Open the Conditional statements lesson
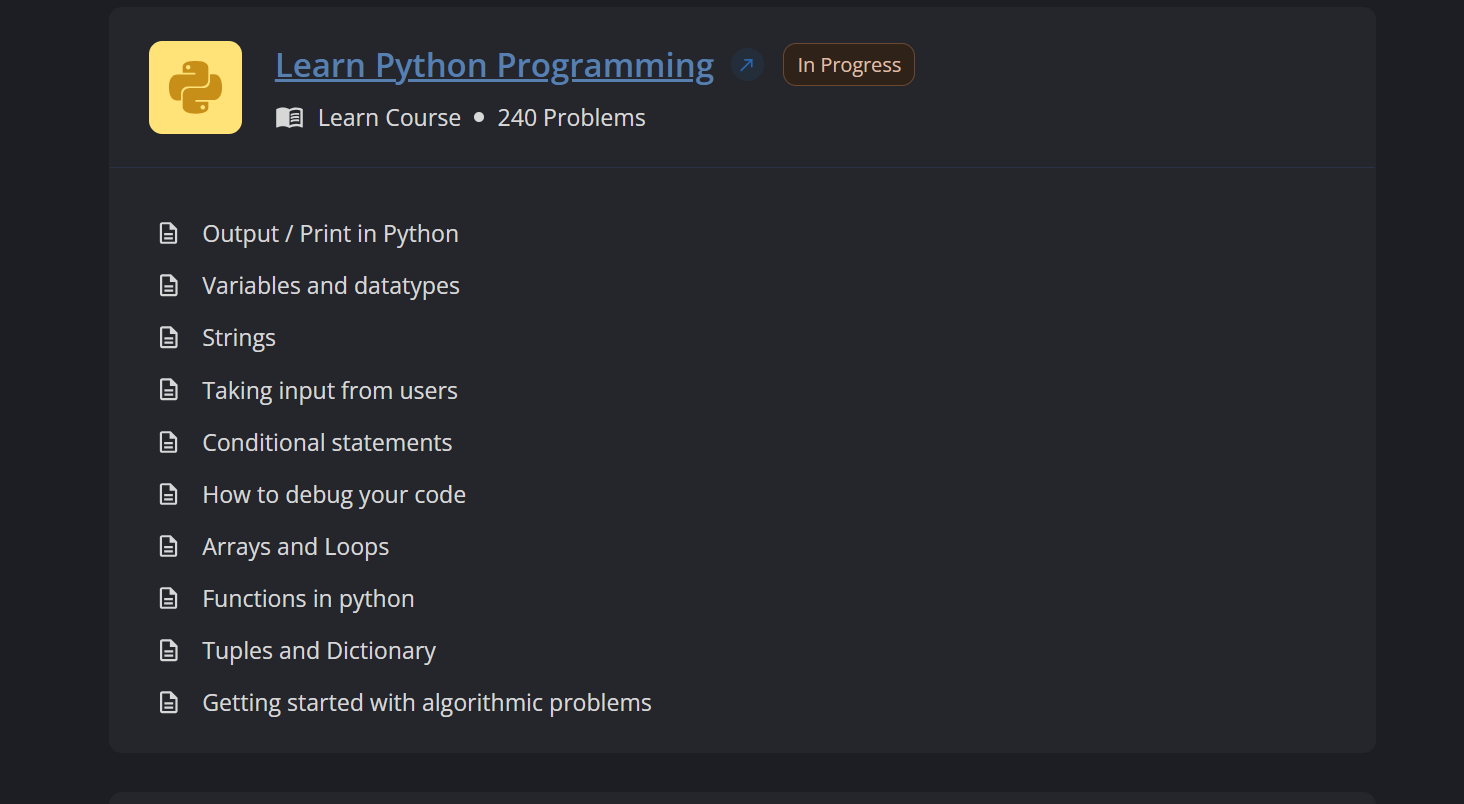 pos(327,442)
